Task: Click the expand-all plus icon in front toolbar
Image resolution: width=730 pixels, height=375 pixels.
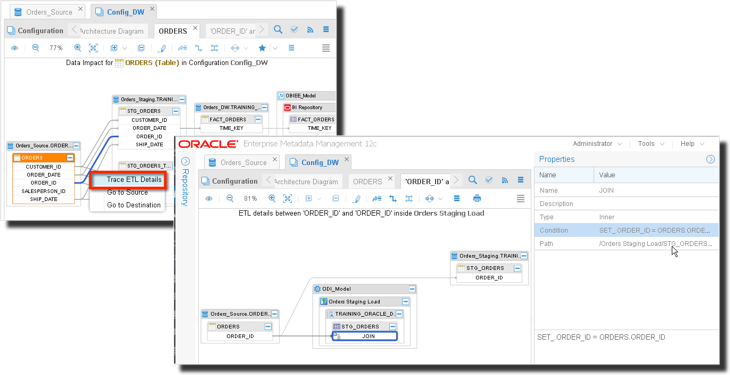Action: (308, 198)
